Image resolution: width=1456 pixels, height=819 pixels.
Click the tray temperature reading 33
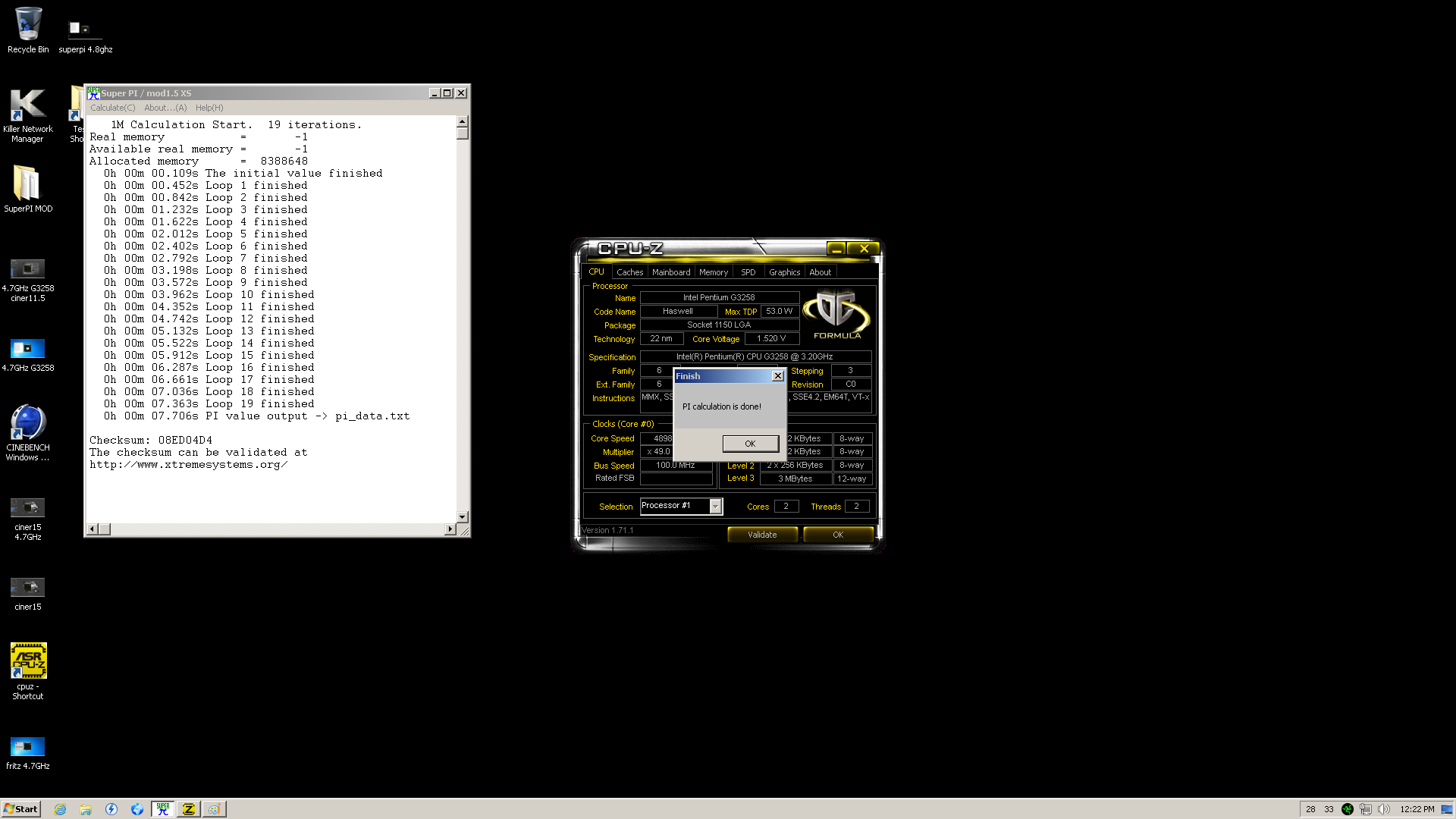click(x=1329, y=809)
